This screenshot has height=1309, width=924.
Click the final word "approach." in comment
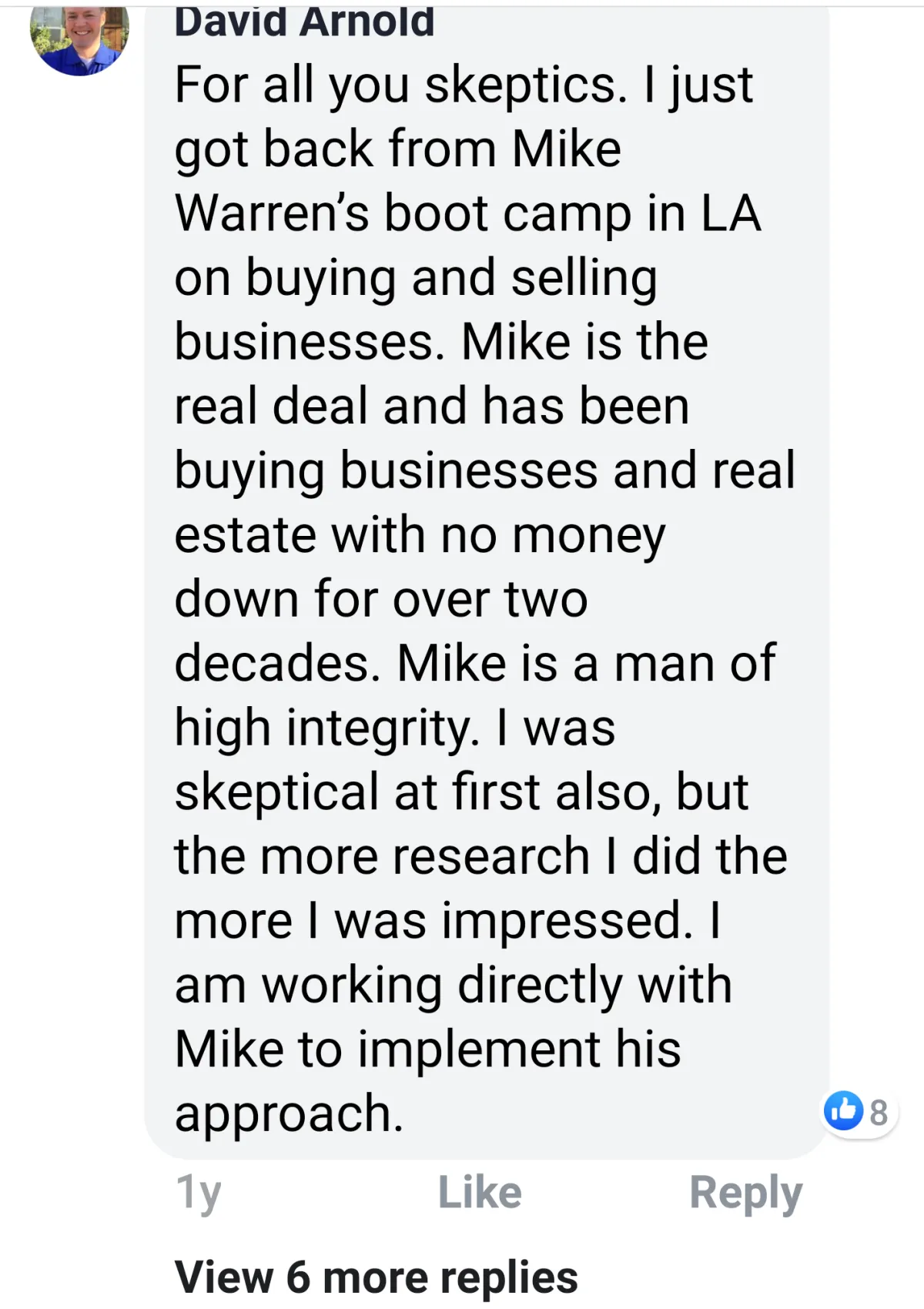[290, 1115]
